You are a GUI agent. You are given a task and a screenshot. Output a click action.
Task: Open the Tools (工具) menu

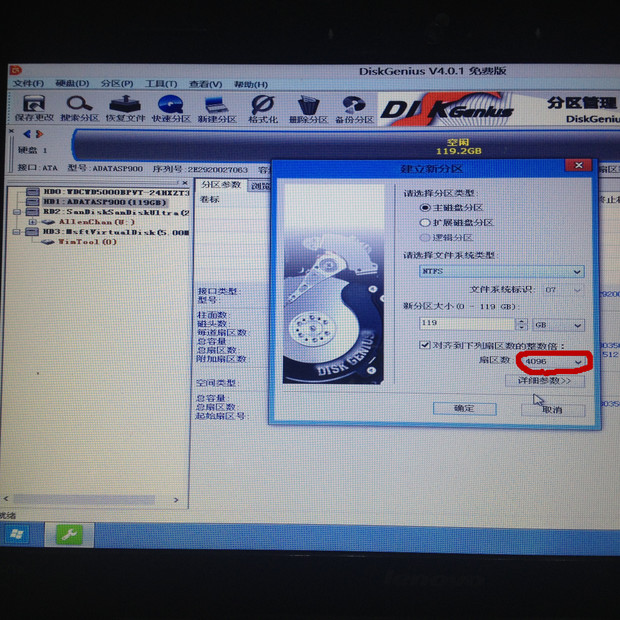(x=161, y=84)
